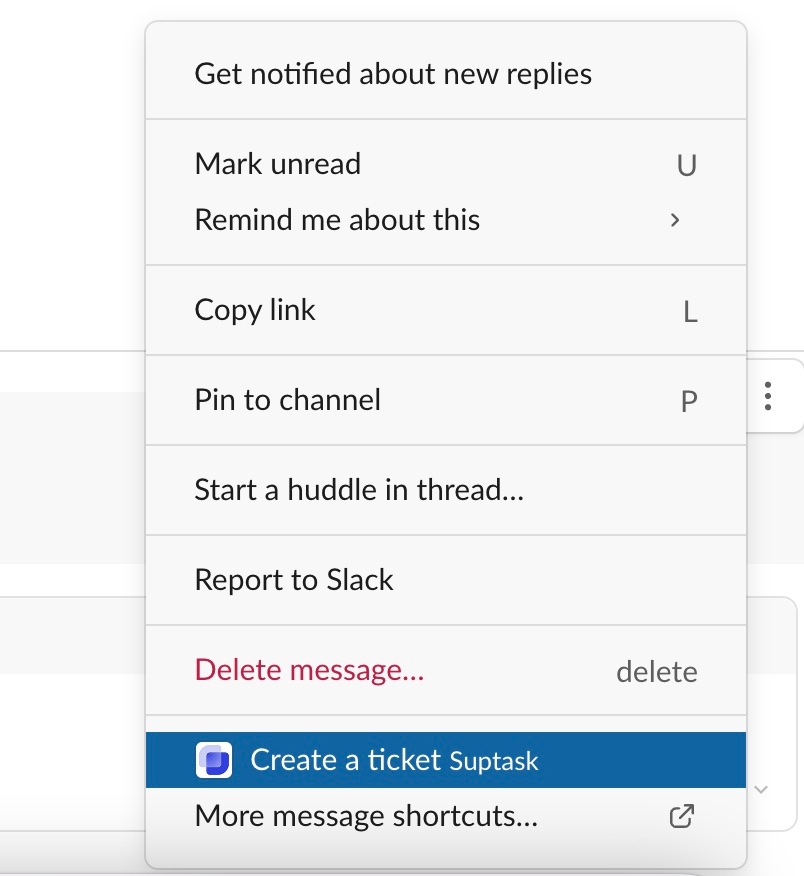Viewport: 804px width, 876px height.
Task: Click the P shortcut hint beside Pin to channel
Action: point(688,401)
